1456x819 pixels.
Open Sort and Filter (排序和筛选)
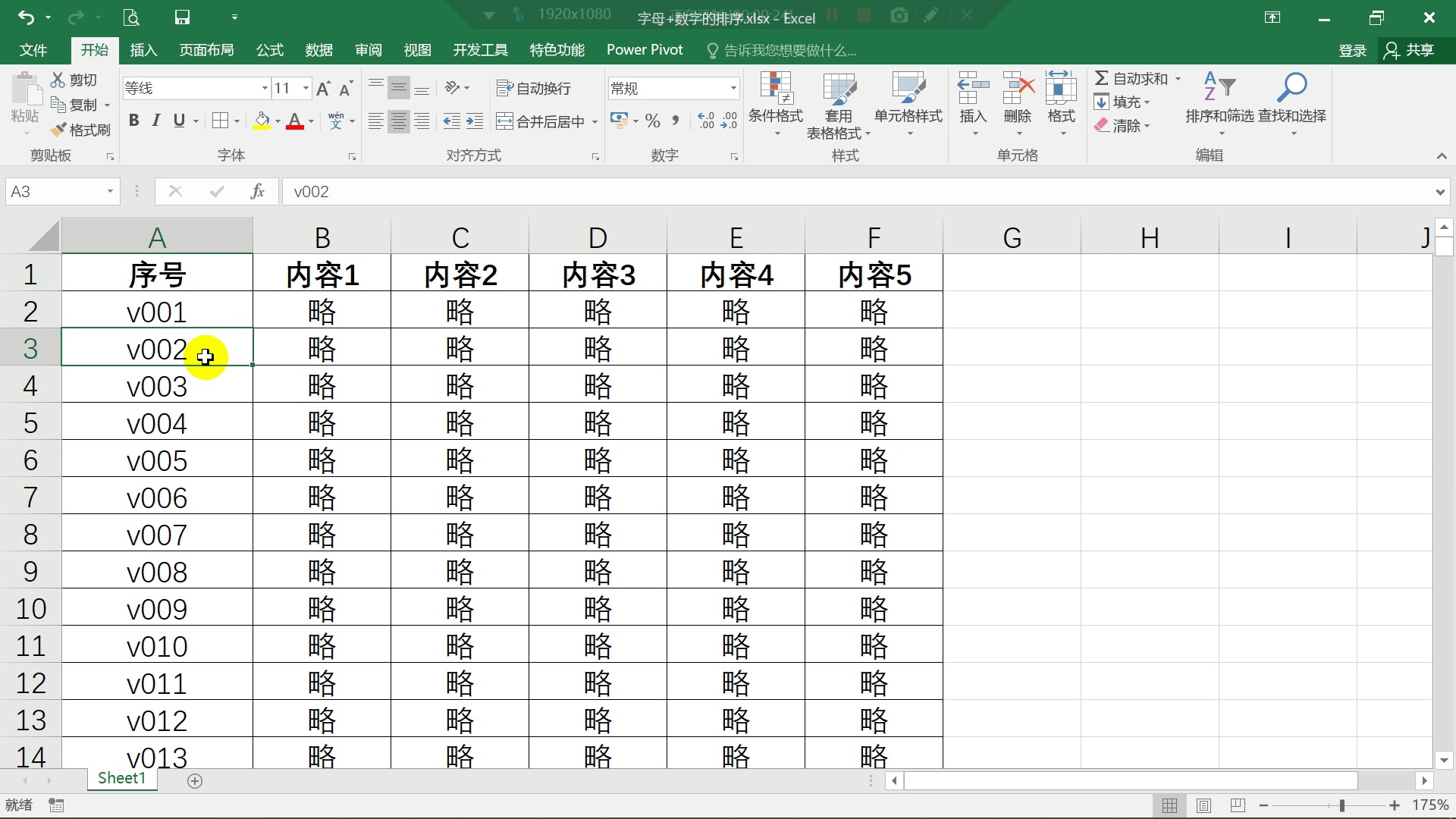pos(1219,104)
